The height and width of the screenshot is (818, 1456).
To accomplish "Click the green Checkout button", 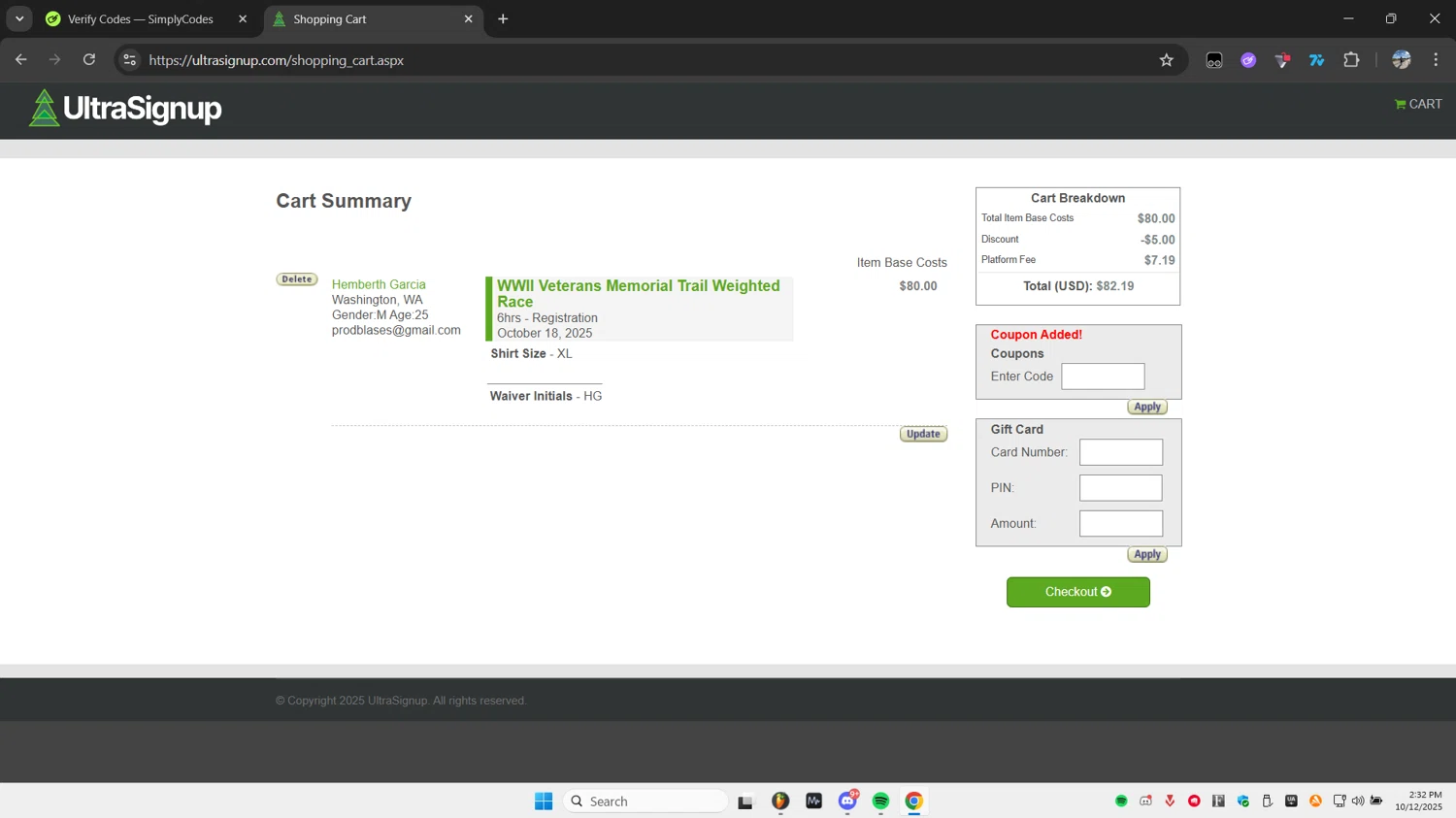I will pyautogui.click(x=1078, y=592).
